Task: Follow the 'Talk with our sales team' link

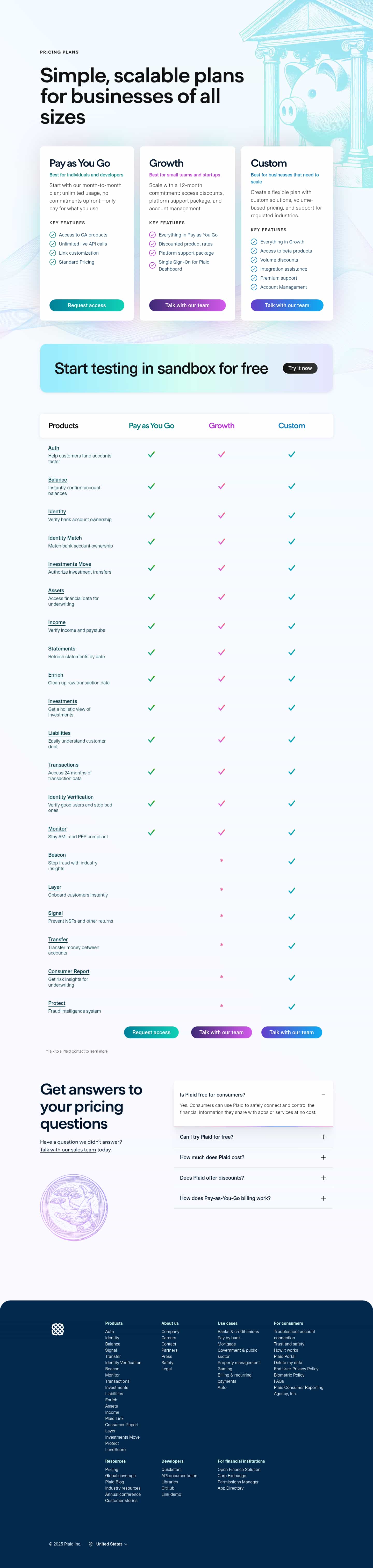Action: [68, 1150]
